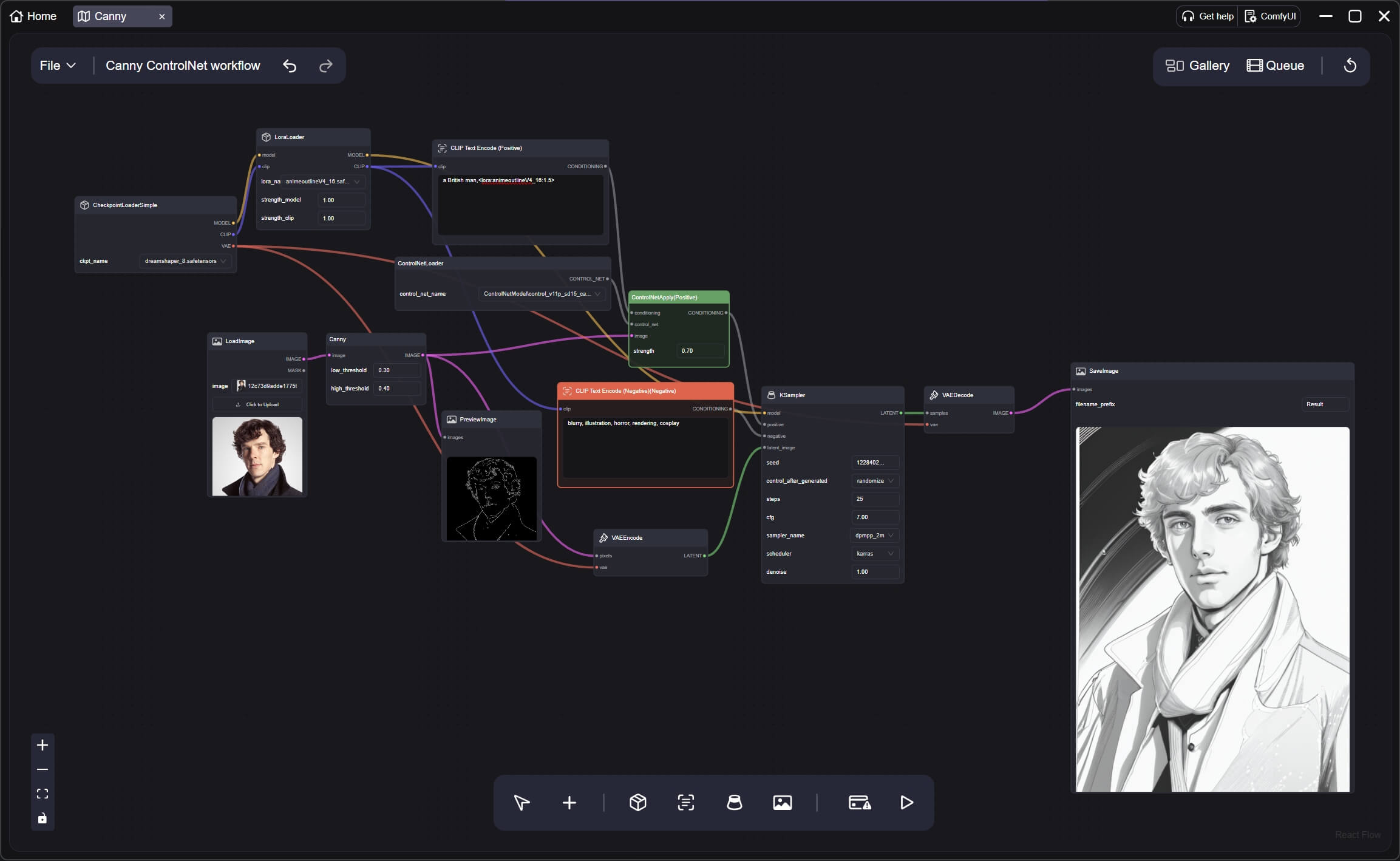Open the LoadImage image file selector

[x=267, y=386]
